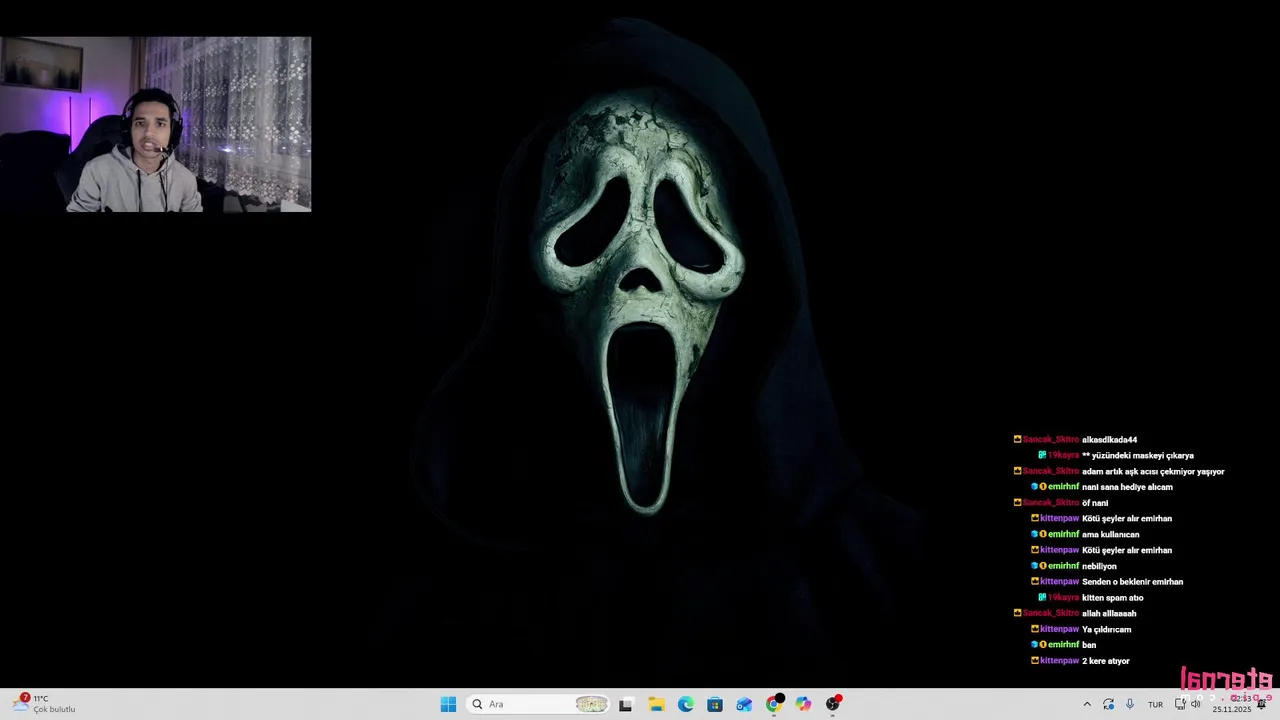Click username Sancak_Skitro beside 'öf nani'
1280x720 pixels.
(x=1050, y=503)
